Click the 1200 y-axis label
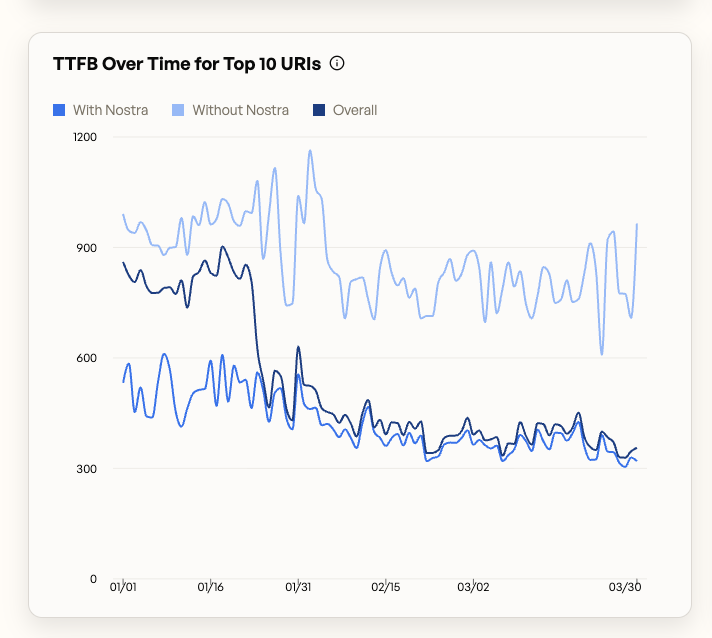The width and height of the screenshot is (712, 638). 85,137
